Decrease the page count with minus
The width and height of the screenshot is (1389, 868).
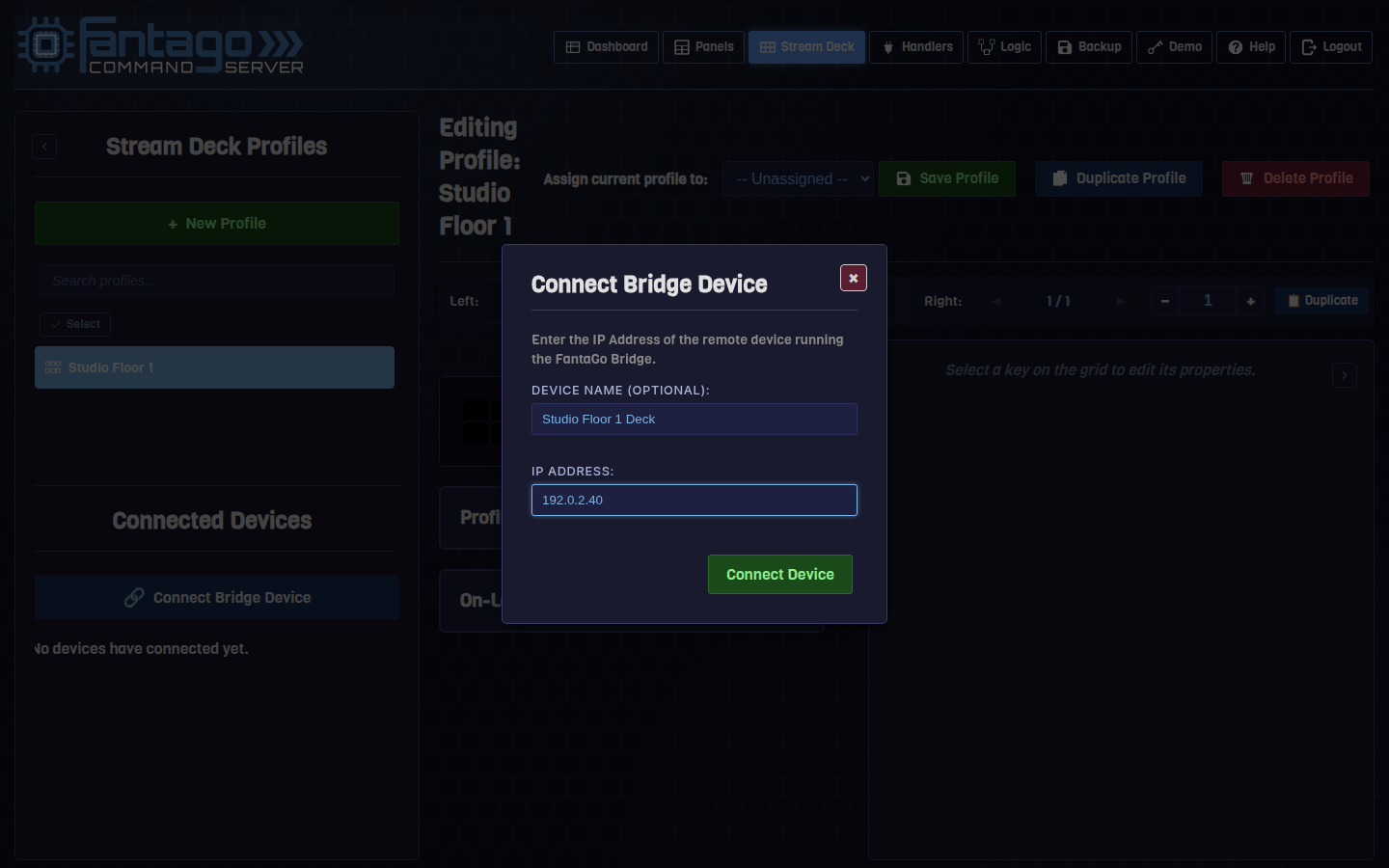tap(1164, 301)
